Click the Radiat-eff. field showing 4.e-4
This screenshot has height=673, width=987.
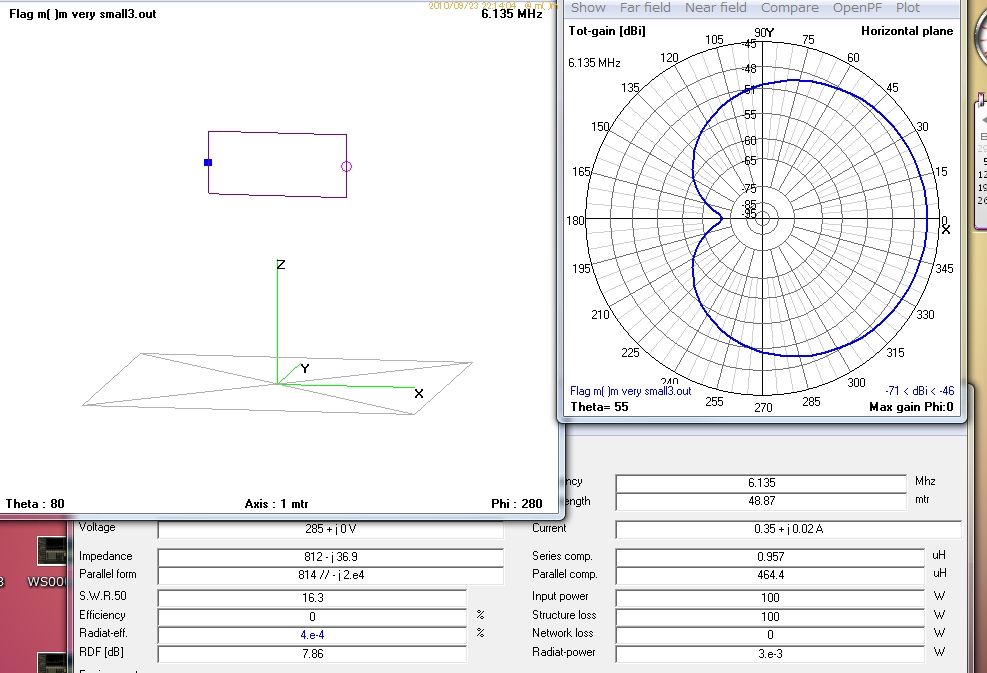[x=312, y=635]
